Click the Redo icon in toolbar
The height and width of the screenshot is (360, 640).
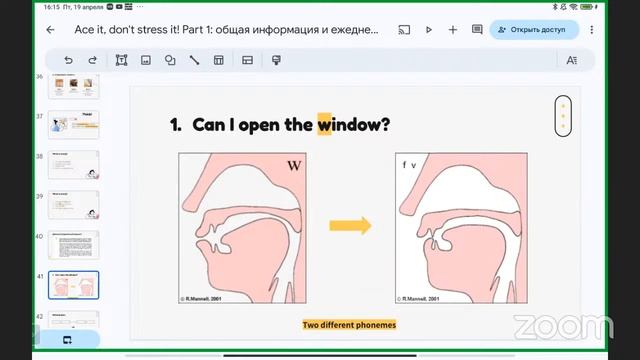93,60
